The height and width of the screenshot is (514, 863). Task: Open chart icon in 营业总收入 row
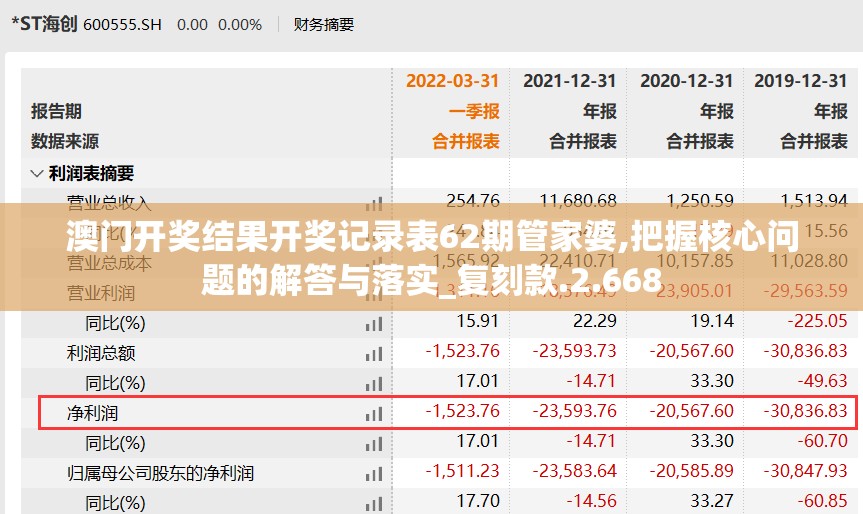(x=374, y=204)
